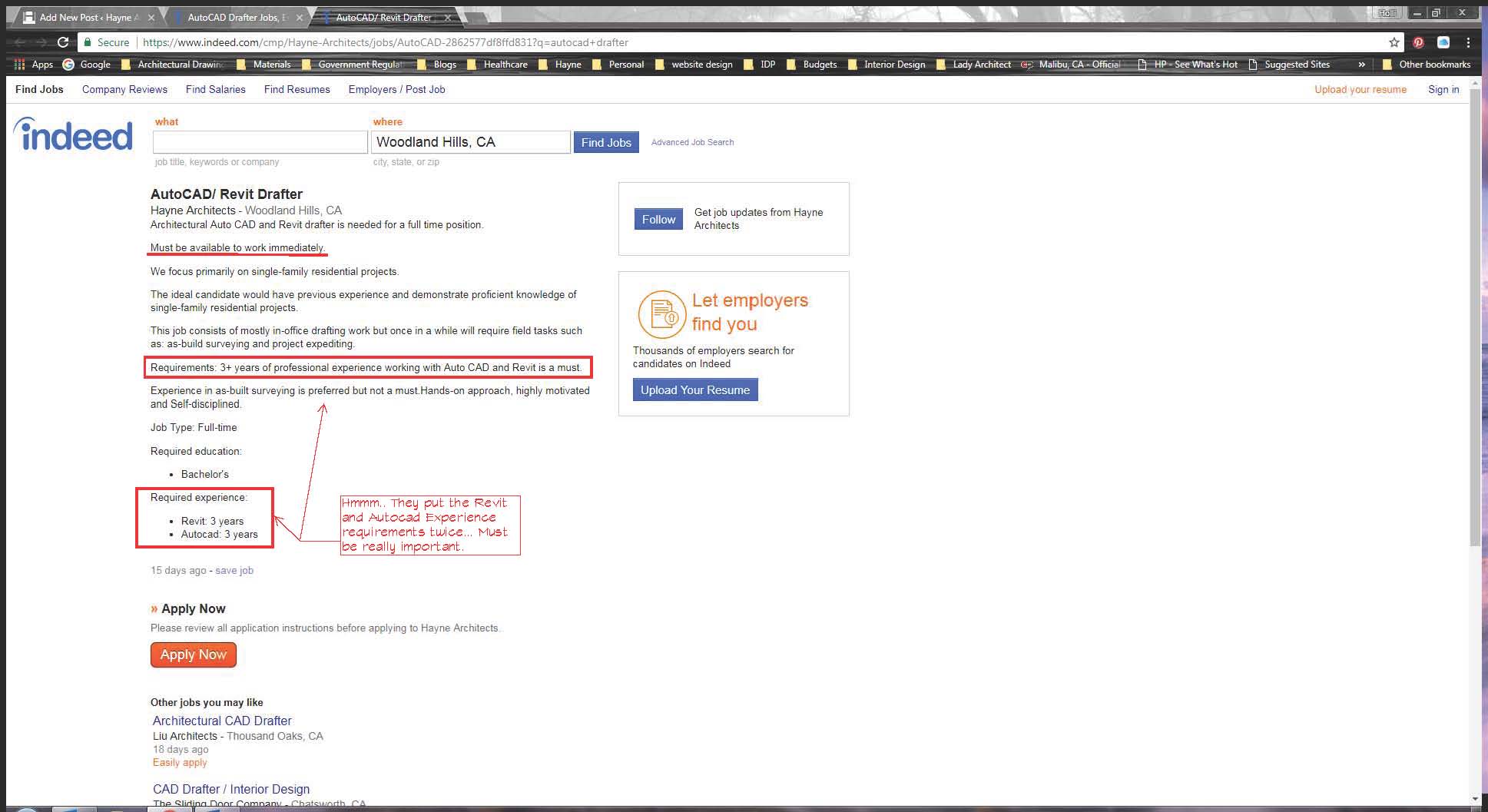The width and height of the screenshot is (1488, 812).
Task: Focus the 'what' job search field
Action: tap(260, 142)
